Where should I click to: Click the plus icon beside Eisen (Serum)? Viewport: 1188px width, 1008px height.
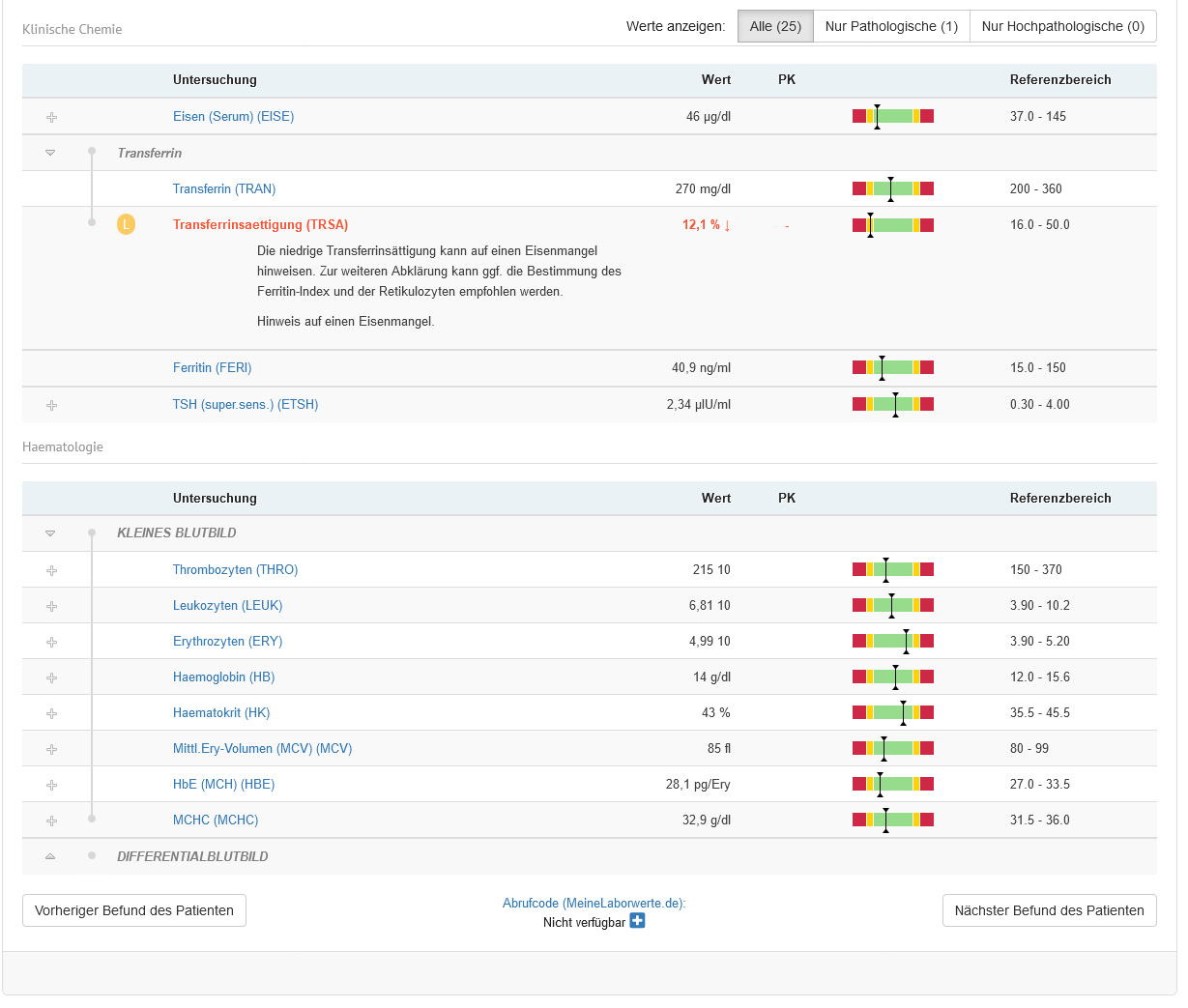(51, 117)
